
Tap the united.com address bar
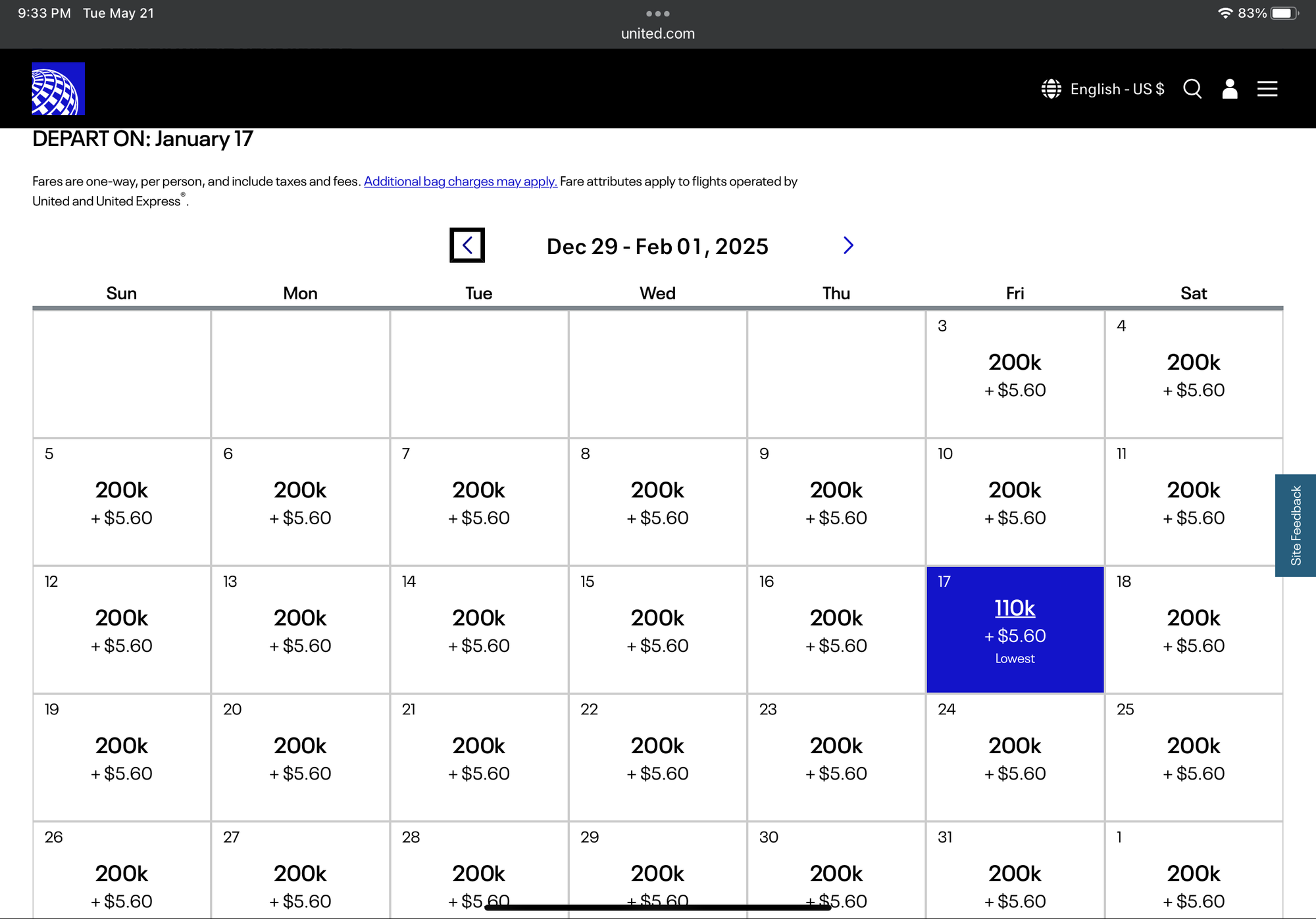pos(658,34)
